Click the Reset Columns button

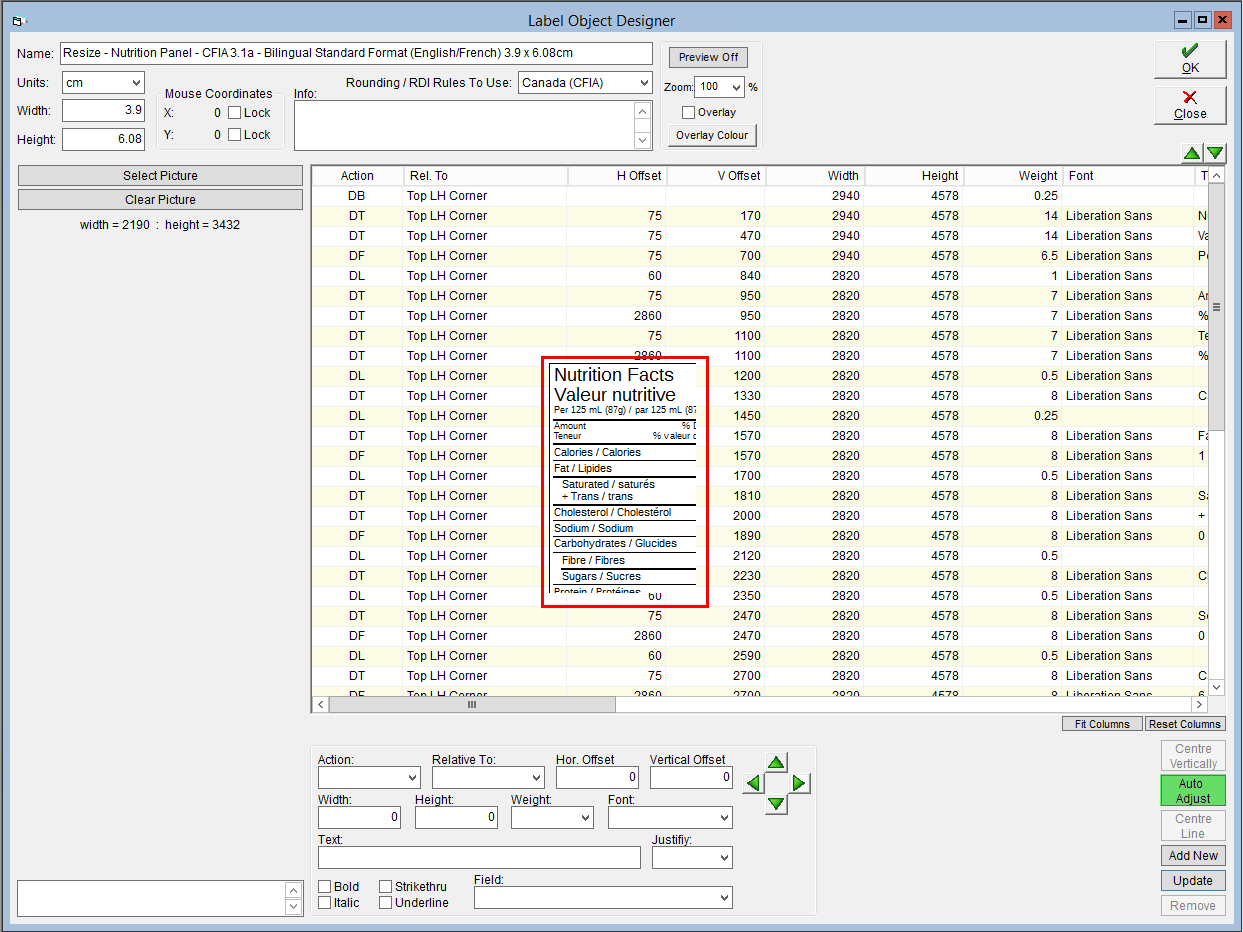click(x=1185, y=724)
